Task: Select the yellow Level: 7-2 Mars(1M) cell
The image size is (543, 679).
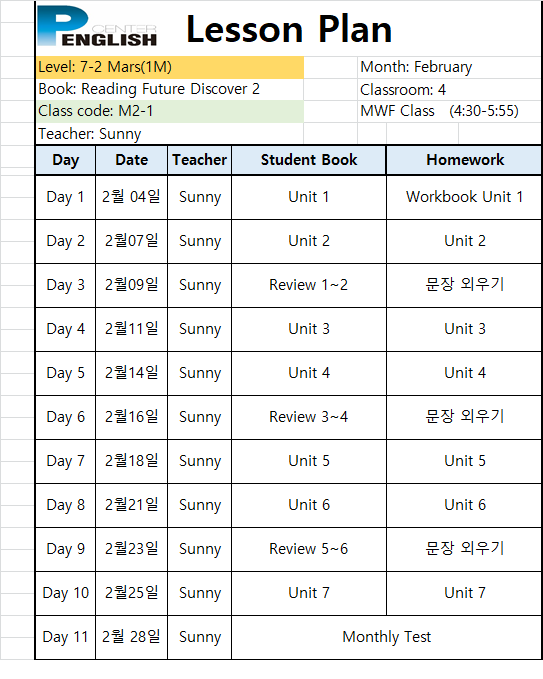Action: tap(170, 67)
